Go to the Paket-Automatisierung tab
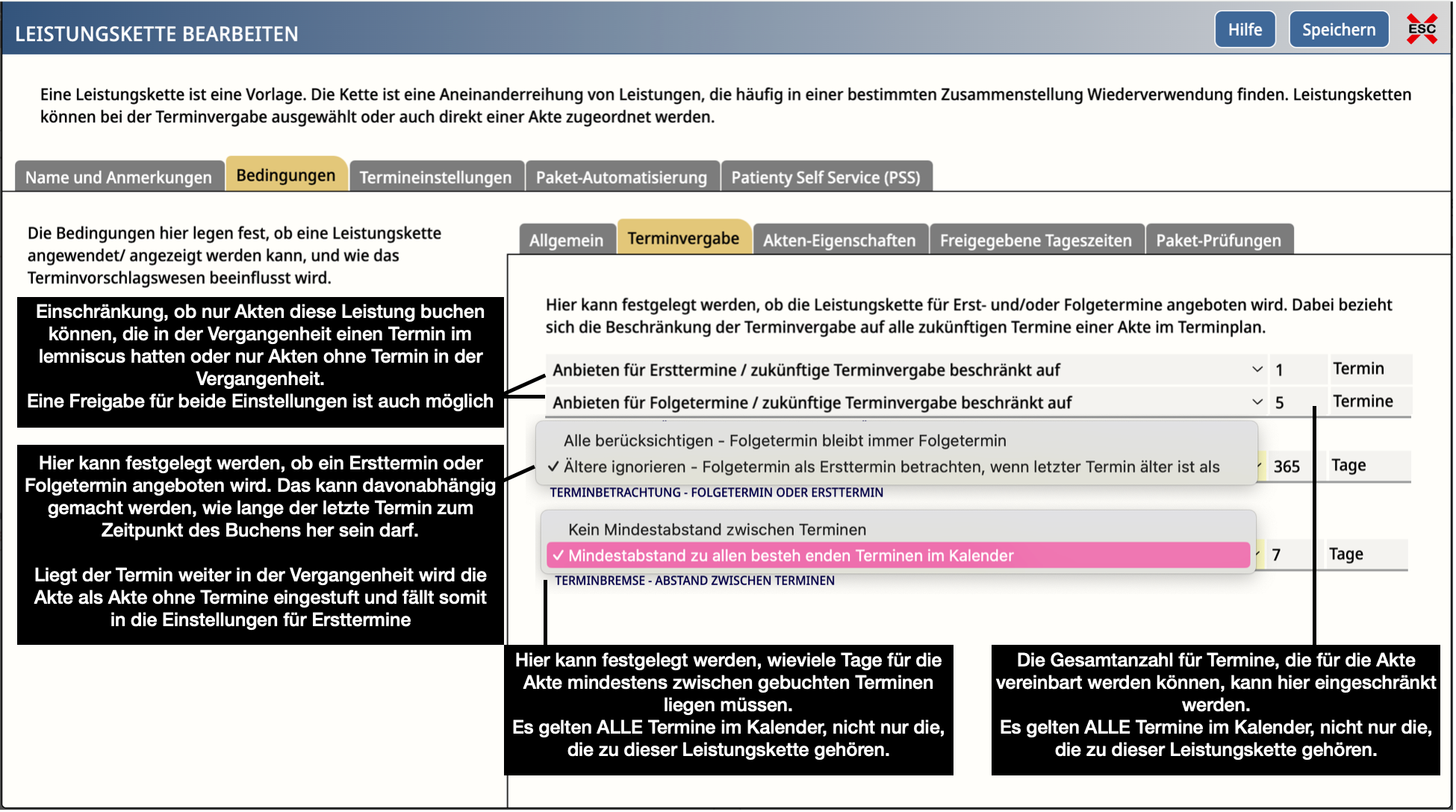1456x812 pixels. tap(621, 177)
